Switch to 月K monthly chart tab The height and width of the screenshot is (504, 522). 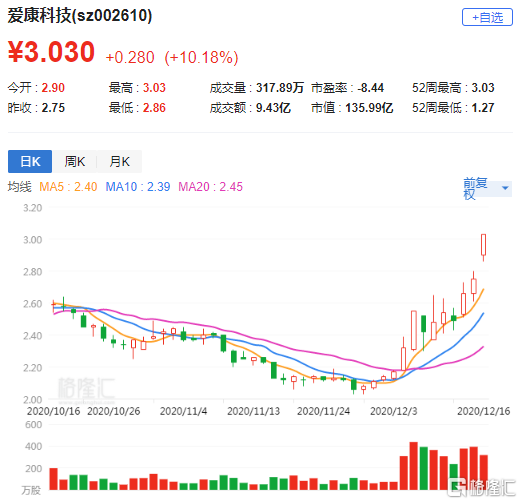pyautogui.click(x=119, y=161)
